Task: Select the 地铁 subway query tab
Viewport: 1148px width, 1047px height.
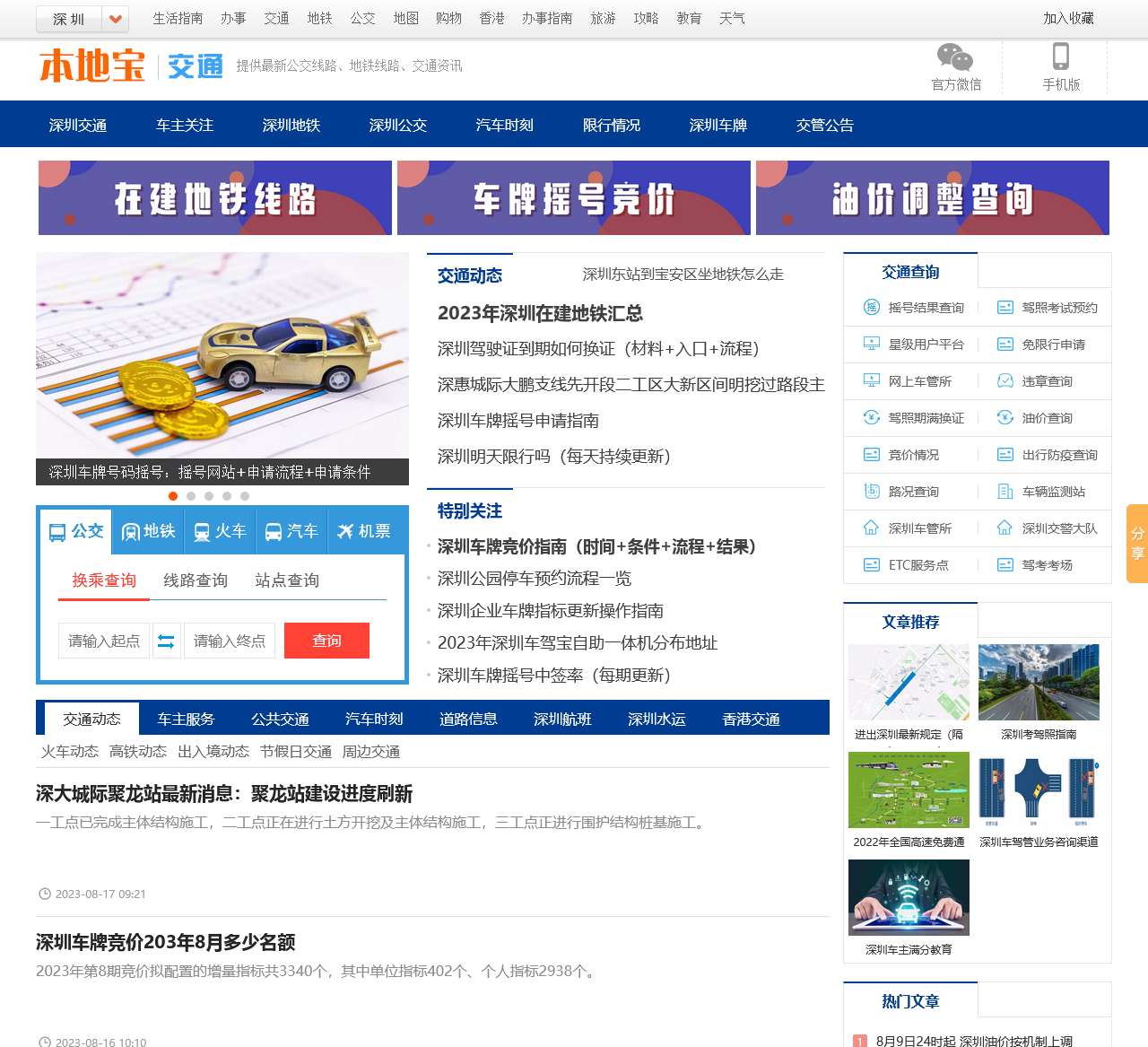Action: click(148, 531)
